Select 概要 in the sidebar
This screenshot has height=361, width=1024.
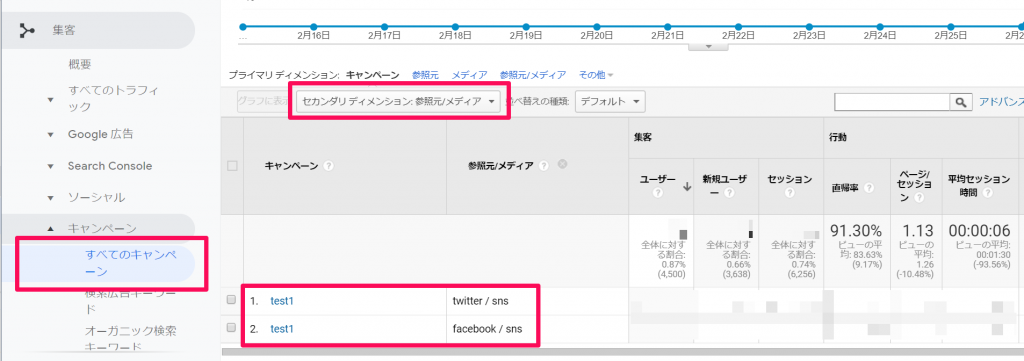coord(80,65)
